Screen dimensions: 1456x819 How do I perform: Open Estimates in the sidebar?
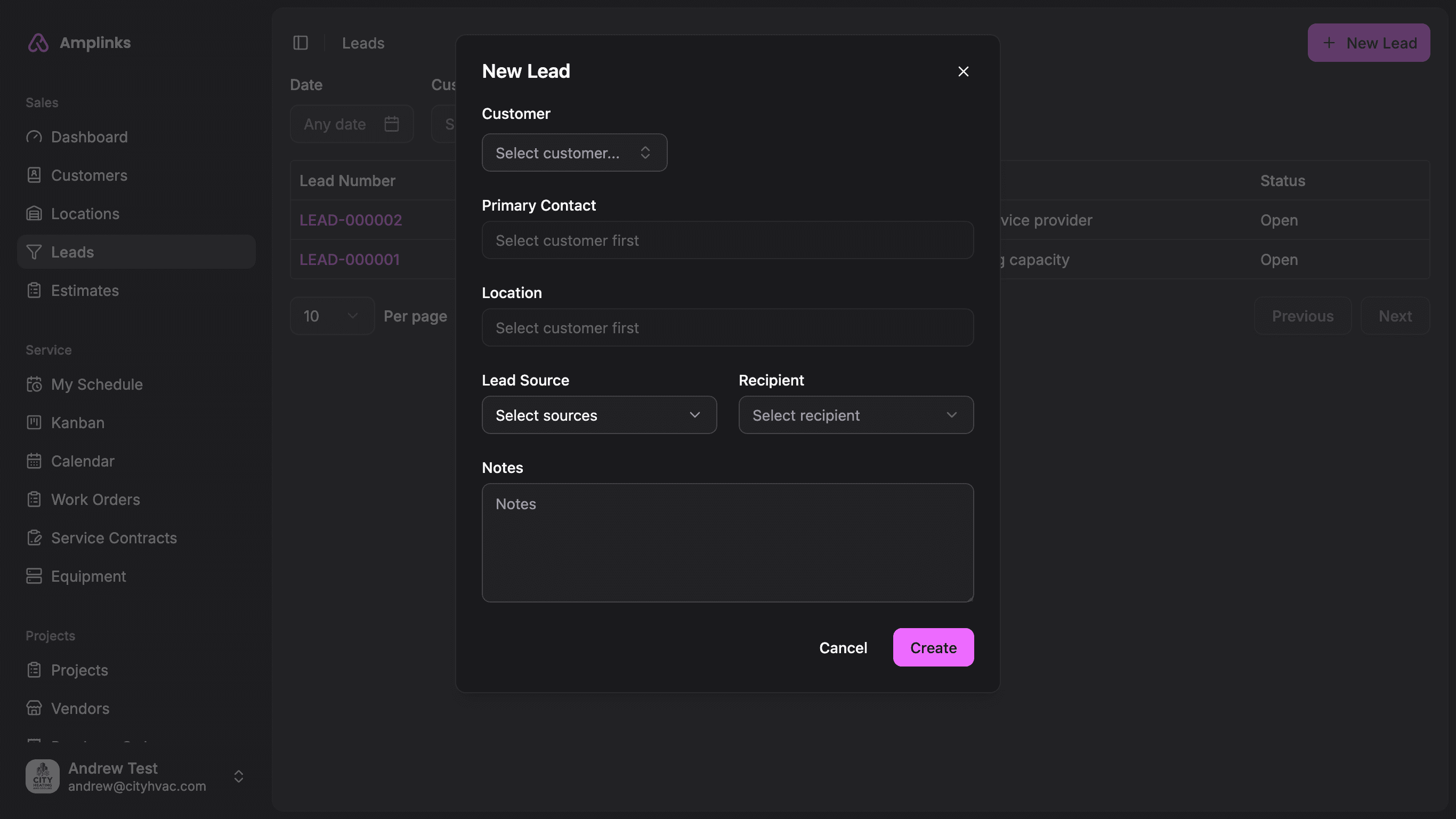(85, 290)
